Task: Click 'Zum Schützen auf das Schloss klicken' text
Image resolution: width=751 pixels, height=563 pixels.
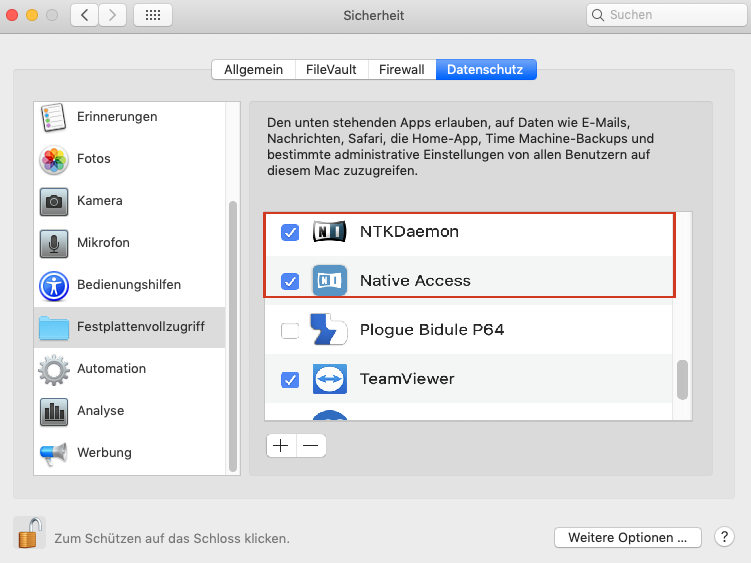Action: click(172, 539)
